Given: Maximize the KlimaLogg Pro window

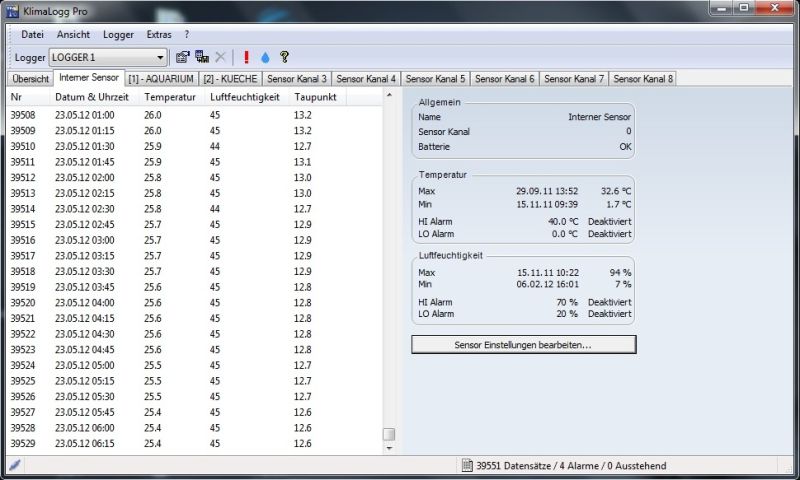Looking at the screenshot, I should pyautogui.click(x=744, y=8).
